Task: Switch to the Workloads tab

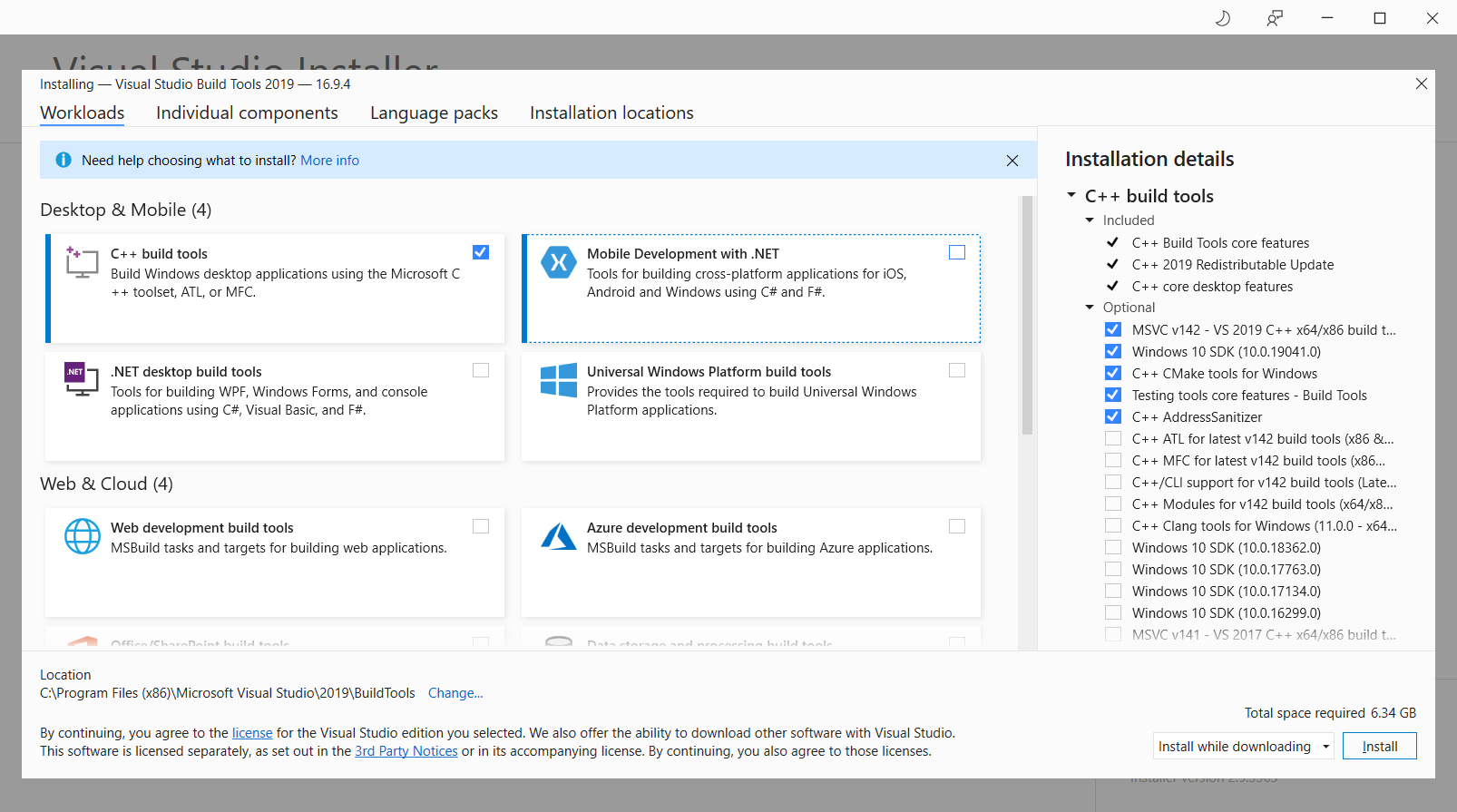Action: (x=83, y=113)
